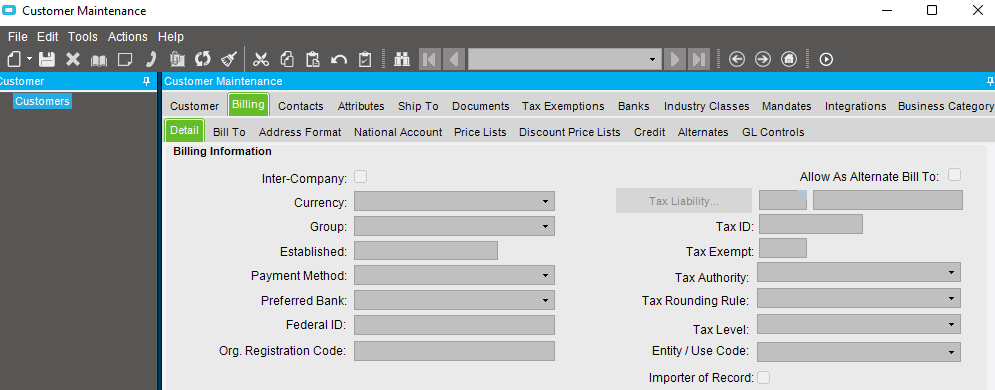The height and width of the screenshot is (390, 995).
Task: Open the Tax Authority dropdown
Action: point(951,272)
